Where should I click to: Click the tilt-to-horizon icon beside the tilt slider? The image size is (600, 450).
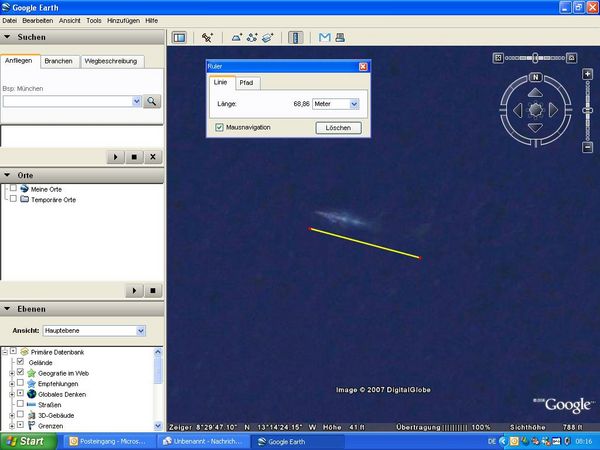pos(571,58)
